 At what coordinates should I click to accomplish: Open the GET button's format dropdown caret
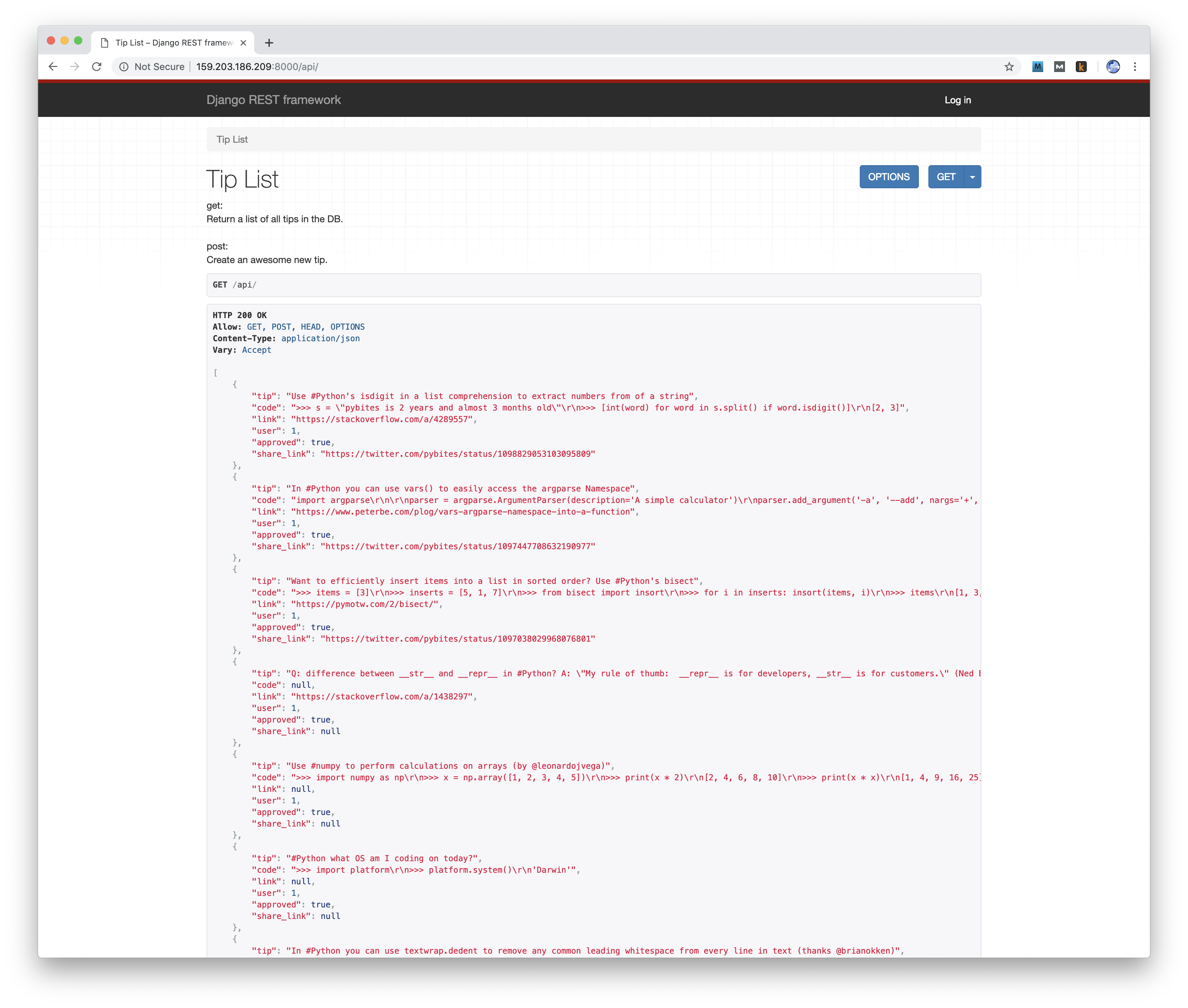click(x=972, y=177)
